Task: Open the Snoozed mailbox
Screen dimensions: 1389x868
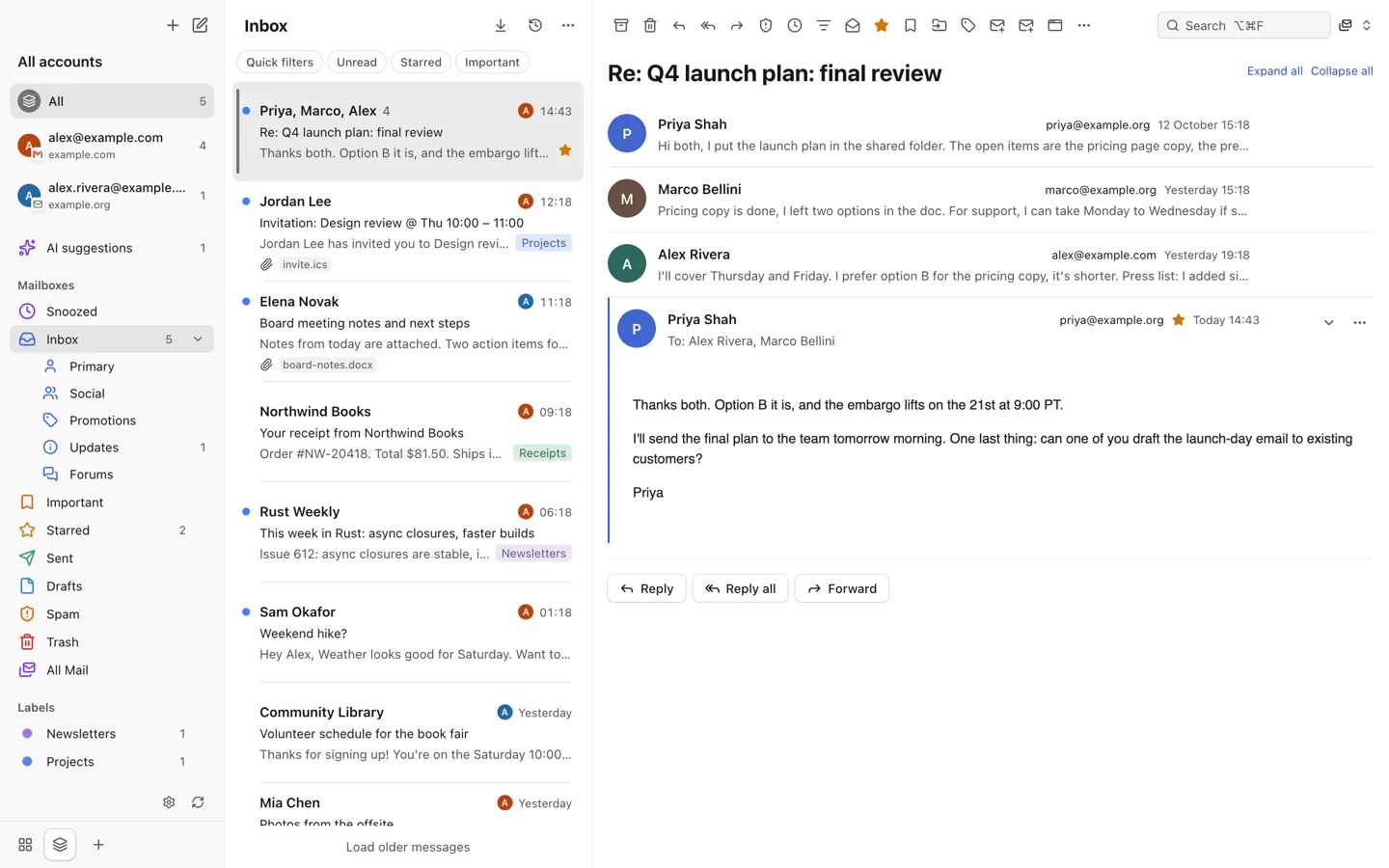Action: pyautogui.click(x=112, y=312)
